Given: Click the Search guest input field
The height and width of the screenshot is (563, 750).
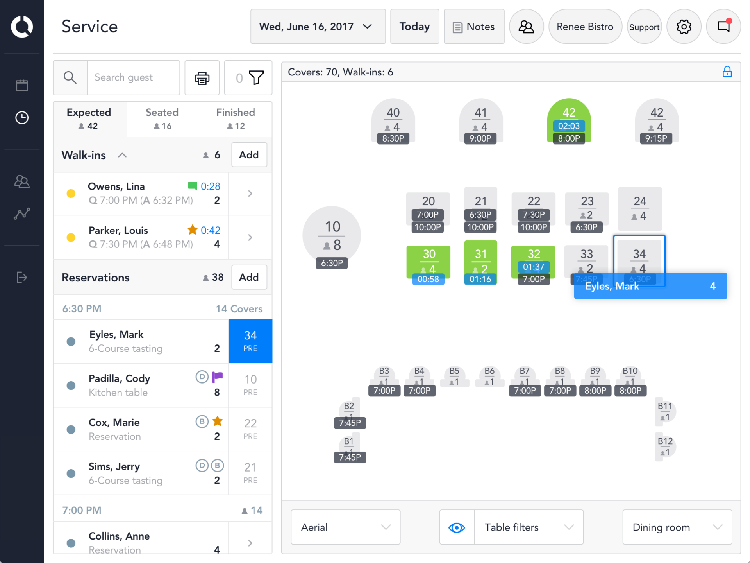Looking at the screenshot, I should pyautogui.click(x=133, y=78).
